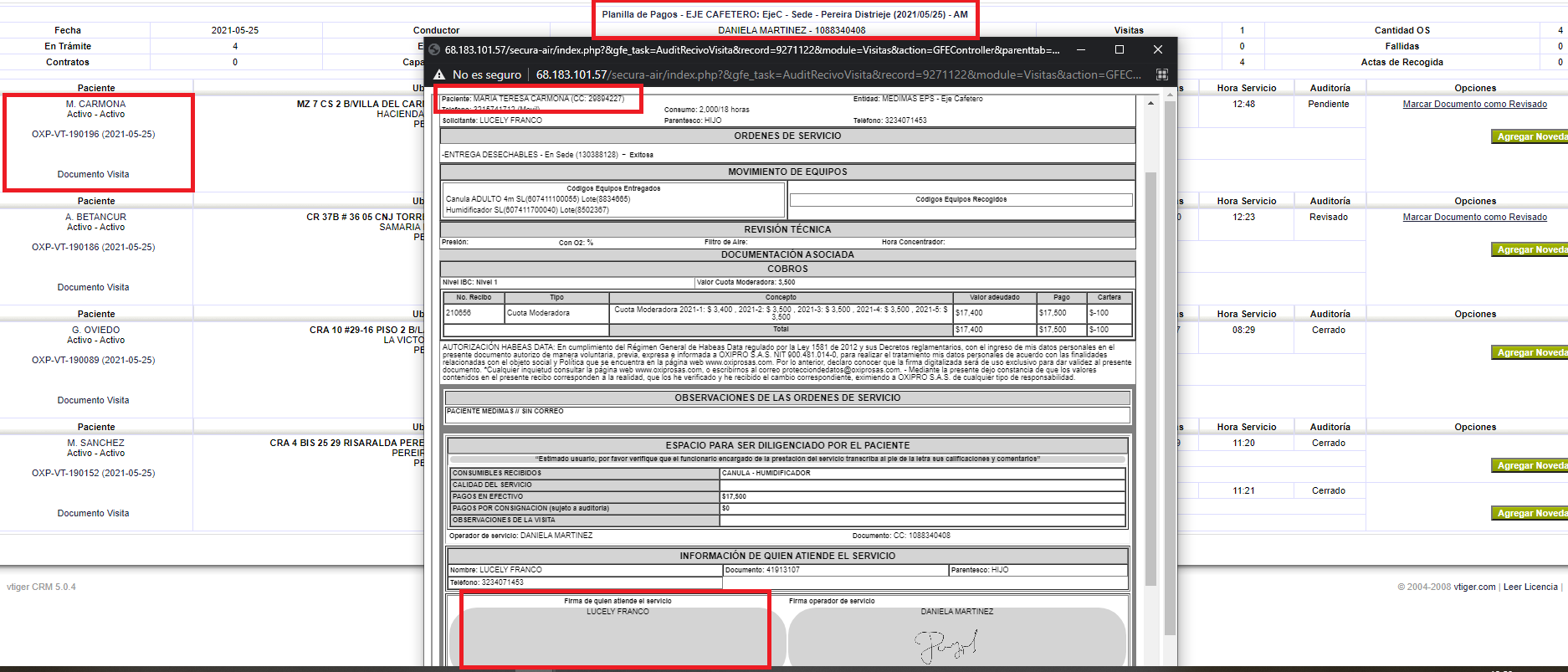Click 'vtiger CRM 5.0.4' footer text

(41, 587)
